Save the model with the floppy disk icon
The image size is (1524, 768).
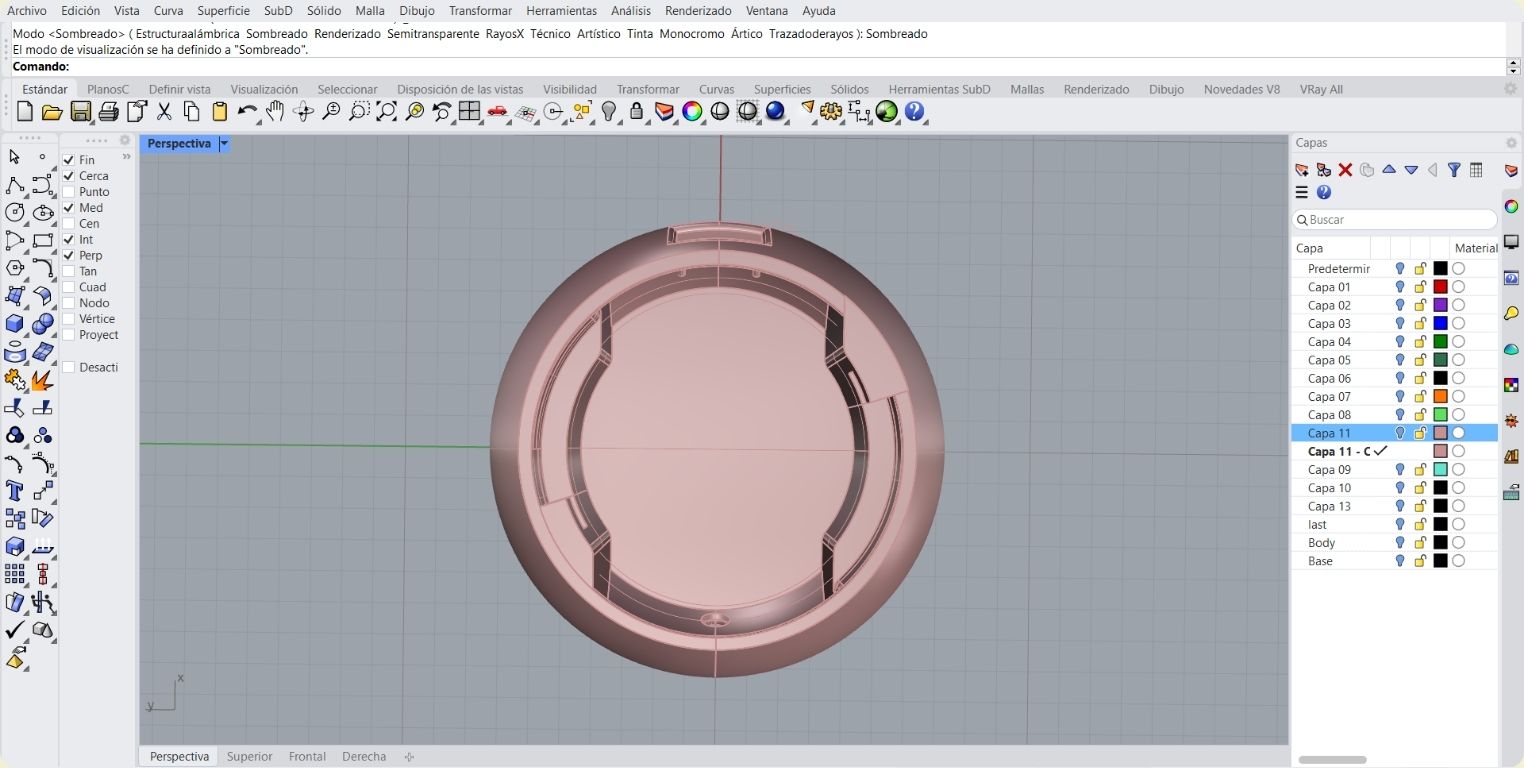(x=81, y=112)
